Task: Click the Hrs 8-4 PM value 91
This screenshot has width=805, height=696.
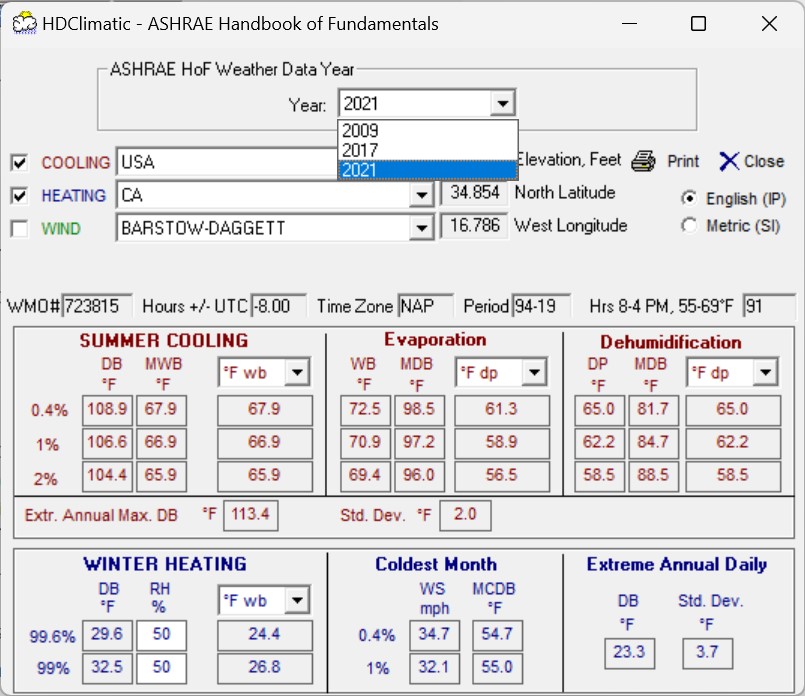Action: [x=769, y=306]
